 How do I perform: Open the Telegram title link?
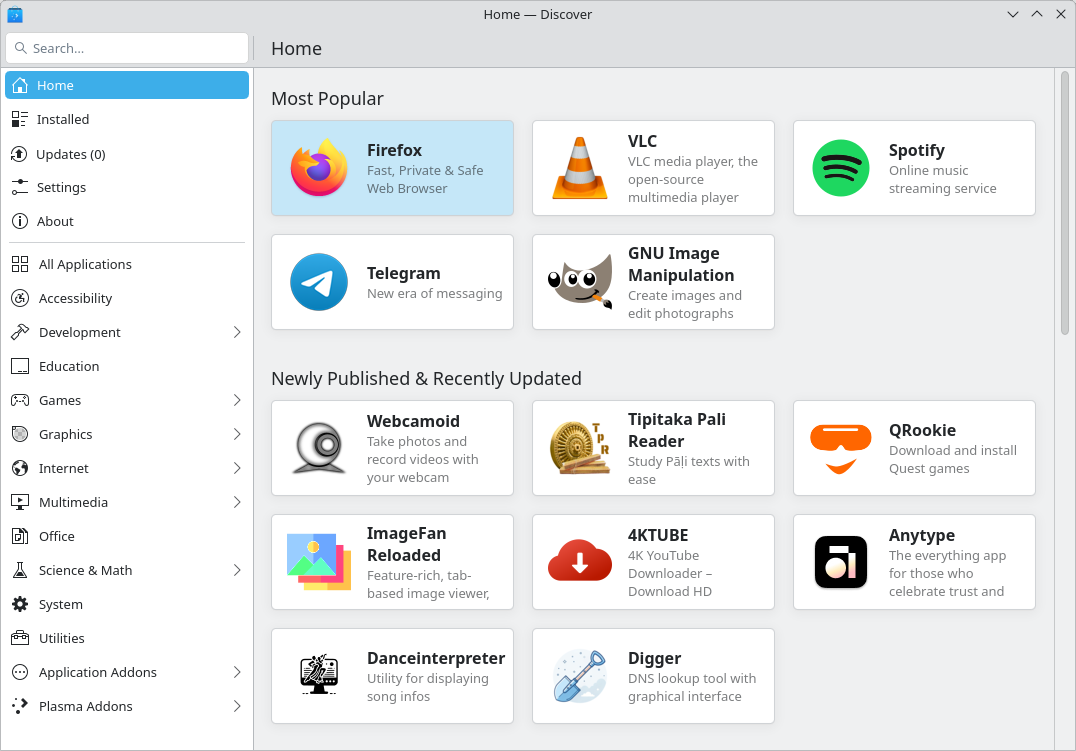click(x=404, y=273)
